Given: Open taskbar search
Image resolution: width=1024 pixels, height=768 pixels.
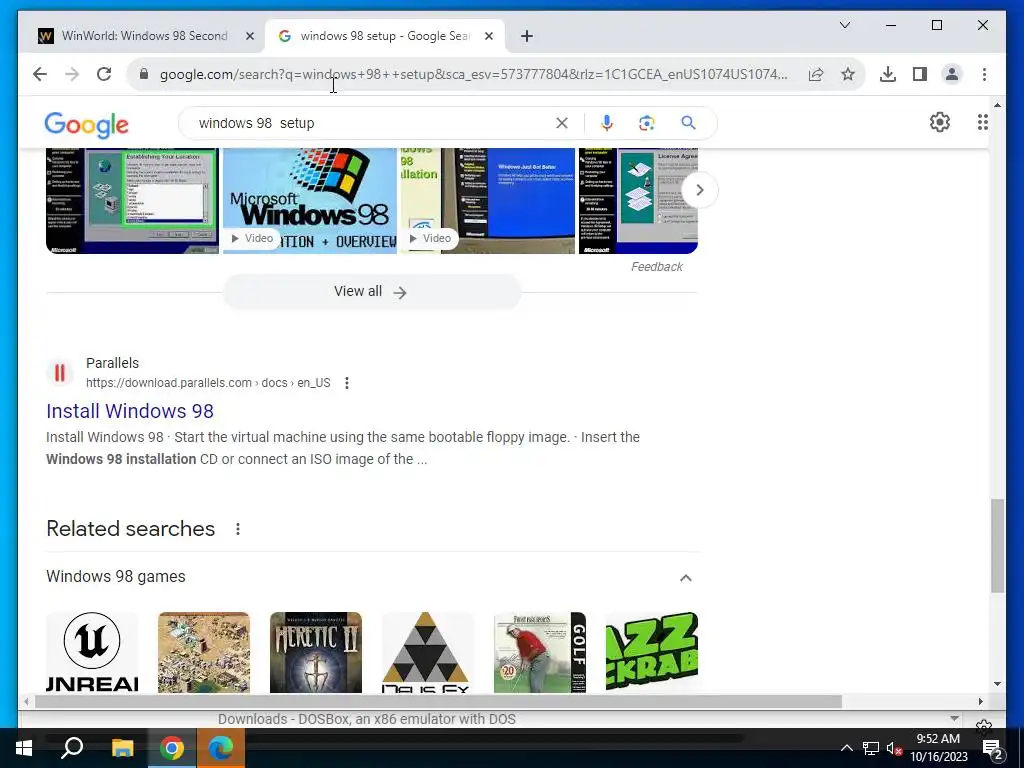Looking at the screenshot, I should [72, 748].
